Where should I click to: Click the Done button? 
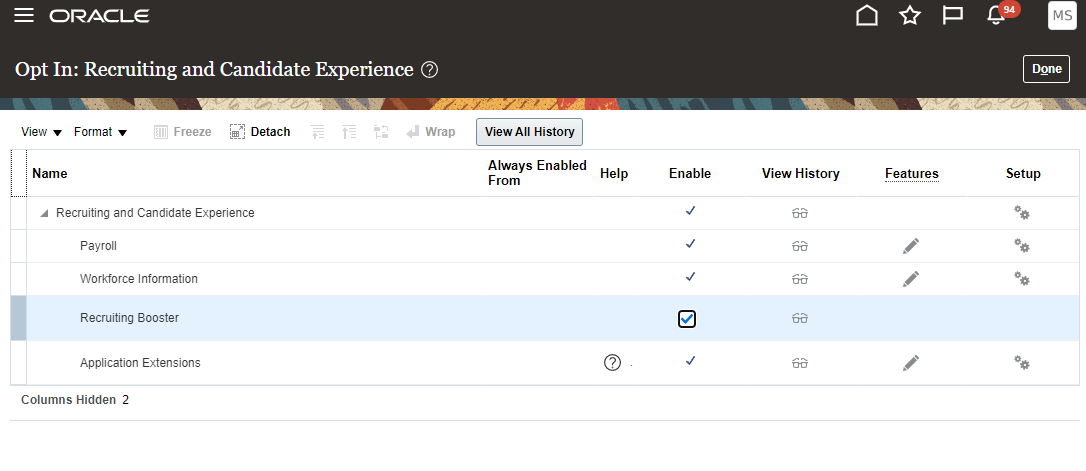[1046, 69]
